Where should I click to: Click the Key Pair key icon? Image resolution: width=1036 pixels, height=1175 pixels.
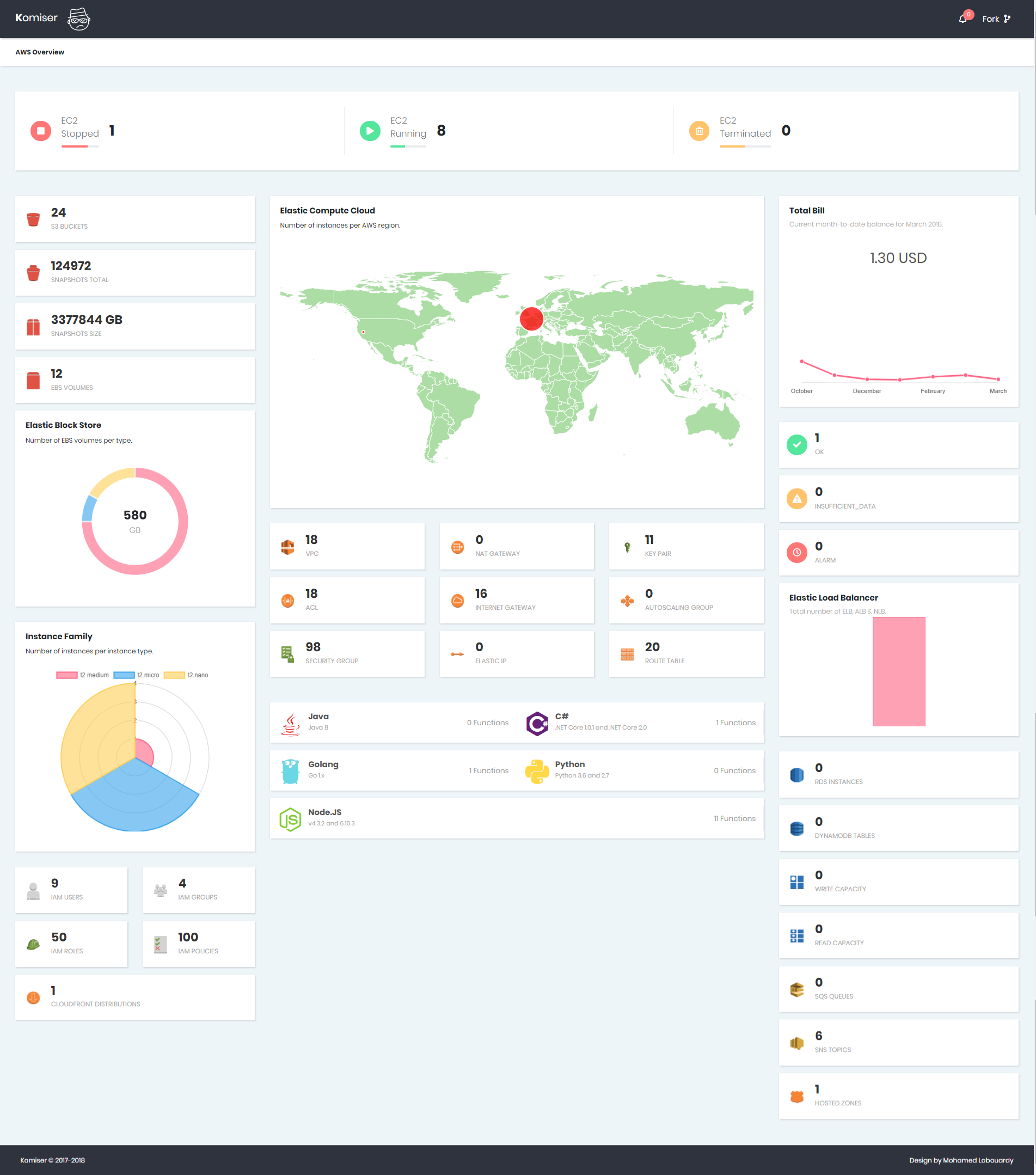[x=627, y=547]
